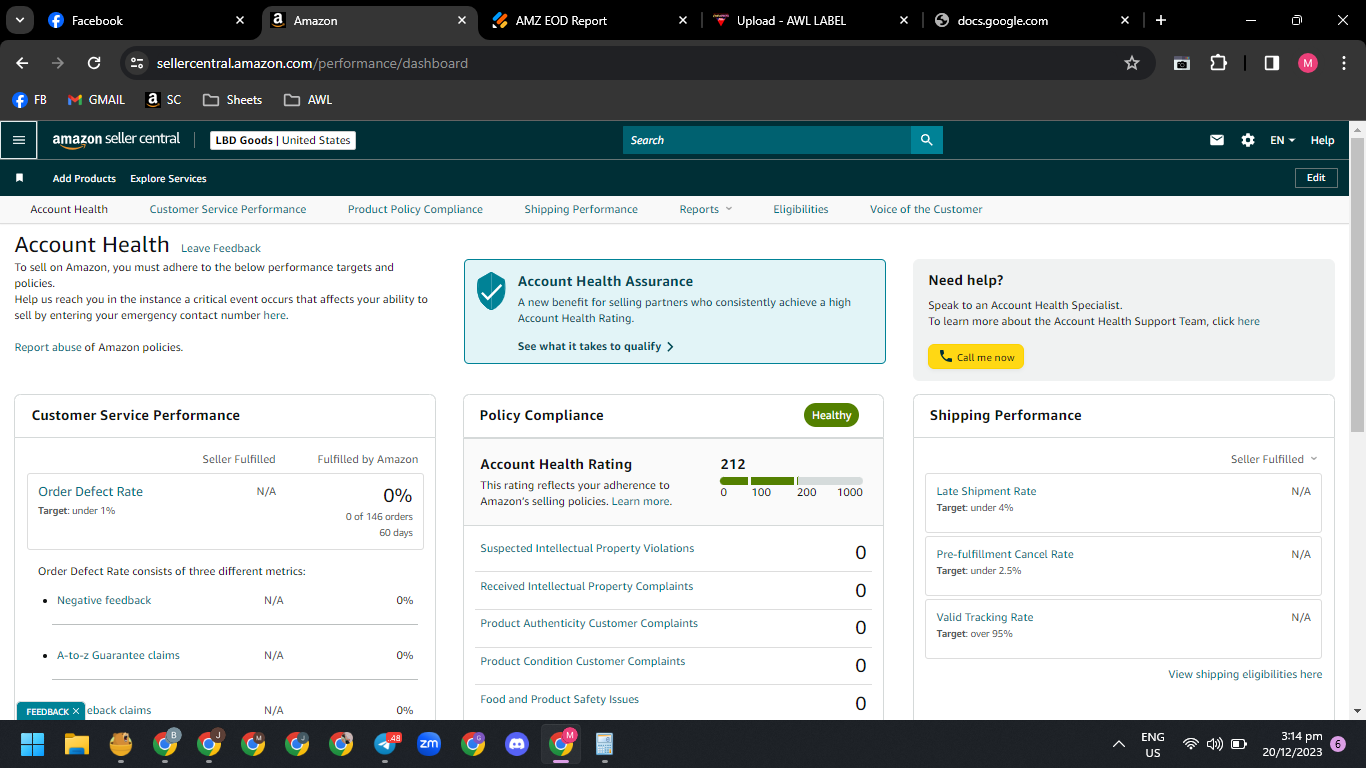Open the Seller Fulfilled dropdown in Shipping Performance
The height and width of the screenshot is (768, 1366).
(x=1274, y=459)
